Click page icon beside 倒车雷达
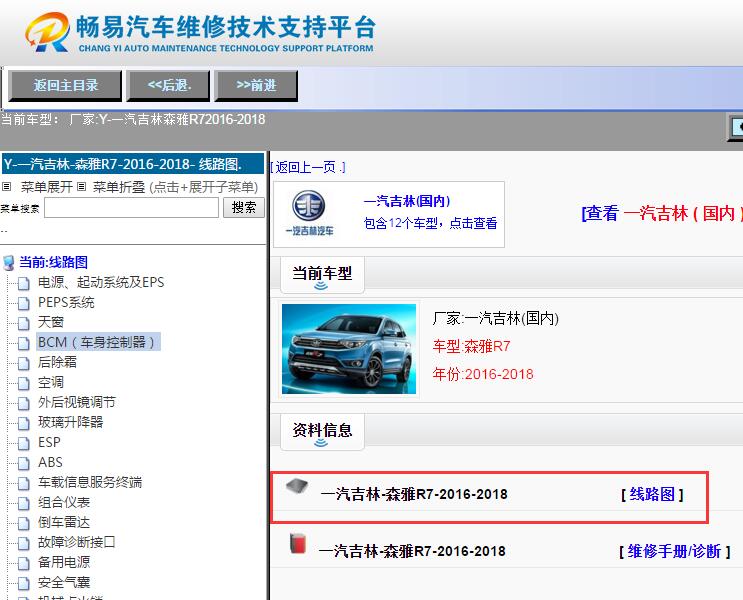 24,523
